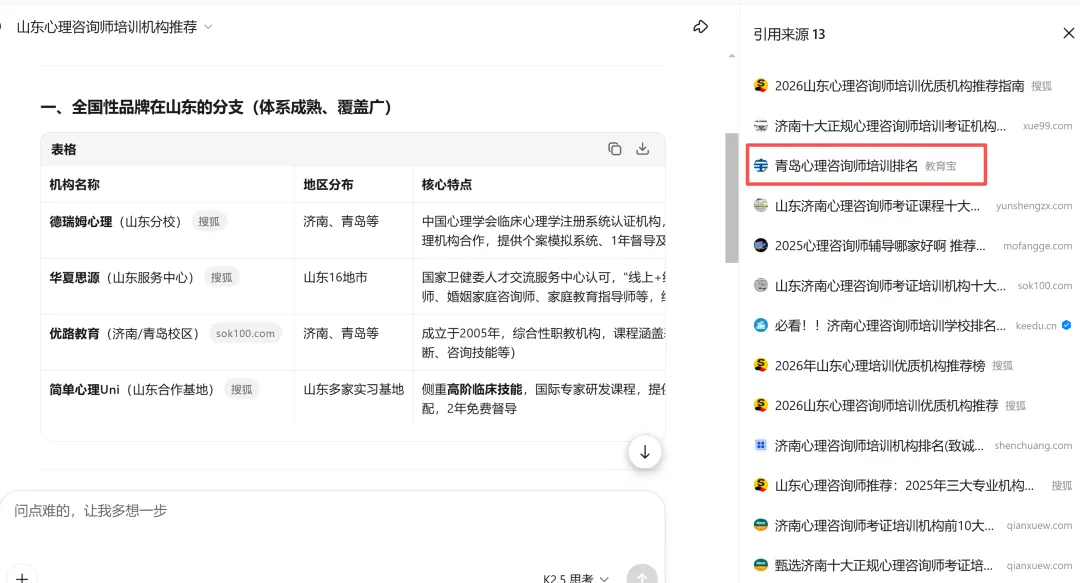Click the send arrow button
Image resolution: width=1080 pixels, height=583 pixels.
point(642,575)
